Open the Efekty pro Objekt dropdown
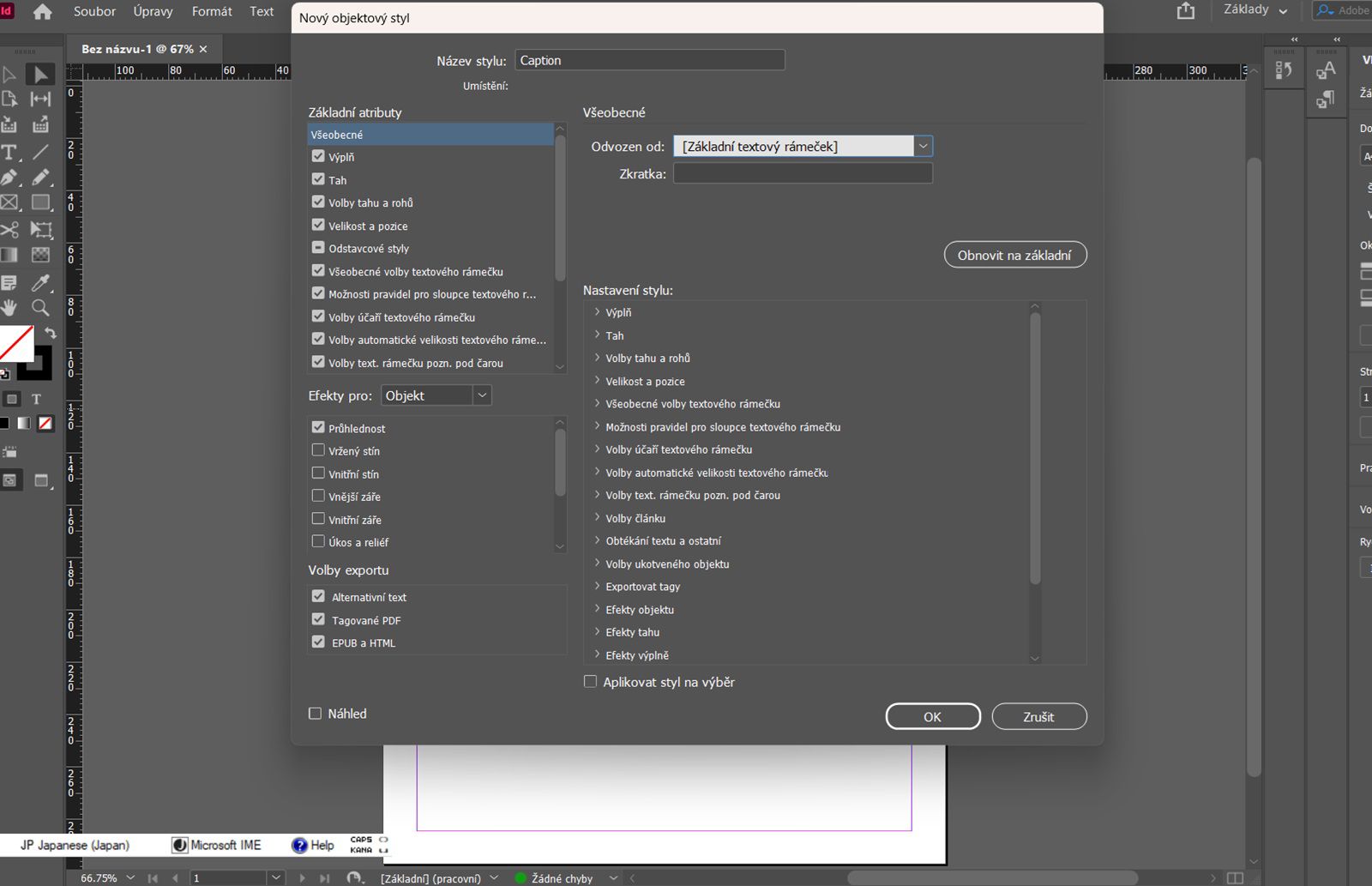The height and width of the screenshot is (886, 1372). click(x=436, y=395)
